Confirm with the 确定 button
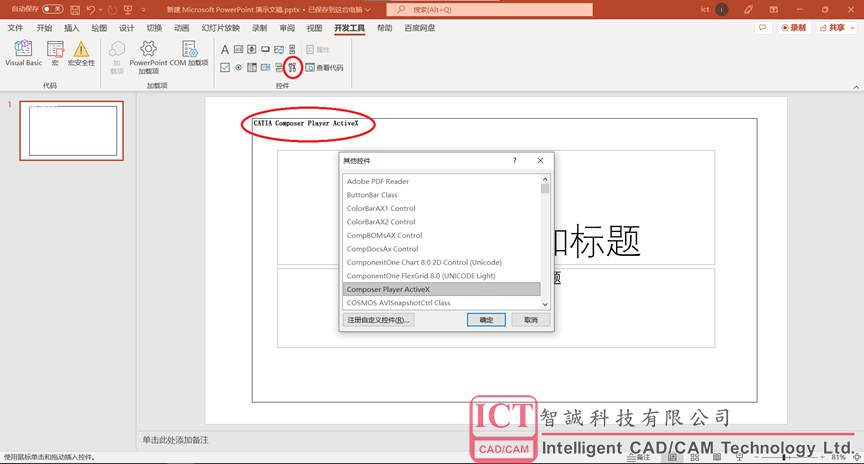Image resolution: width=864 pixels, height=464 pixels. 486,320
